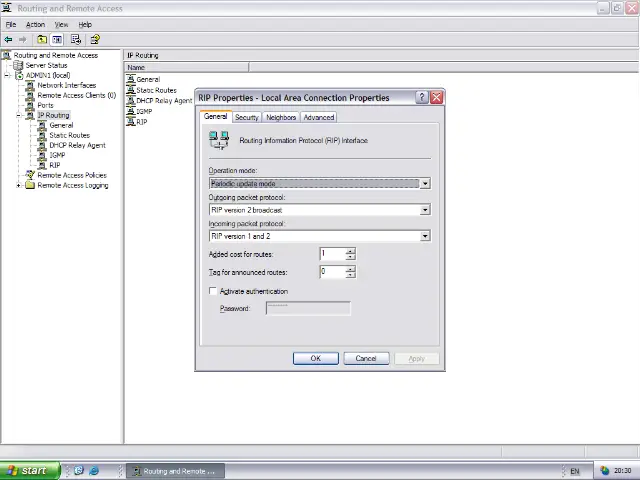This screenshot has width=640, height=480.
Task: Click the Internet Explorer quick launch icon
Action: [94, 471]
